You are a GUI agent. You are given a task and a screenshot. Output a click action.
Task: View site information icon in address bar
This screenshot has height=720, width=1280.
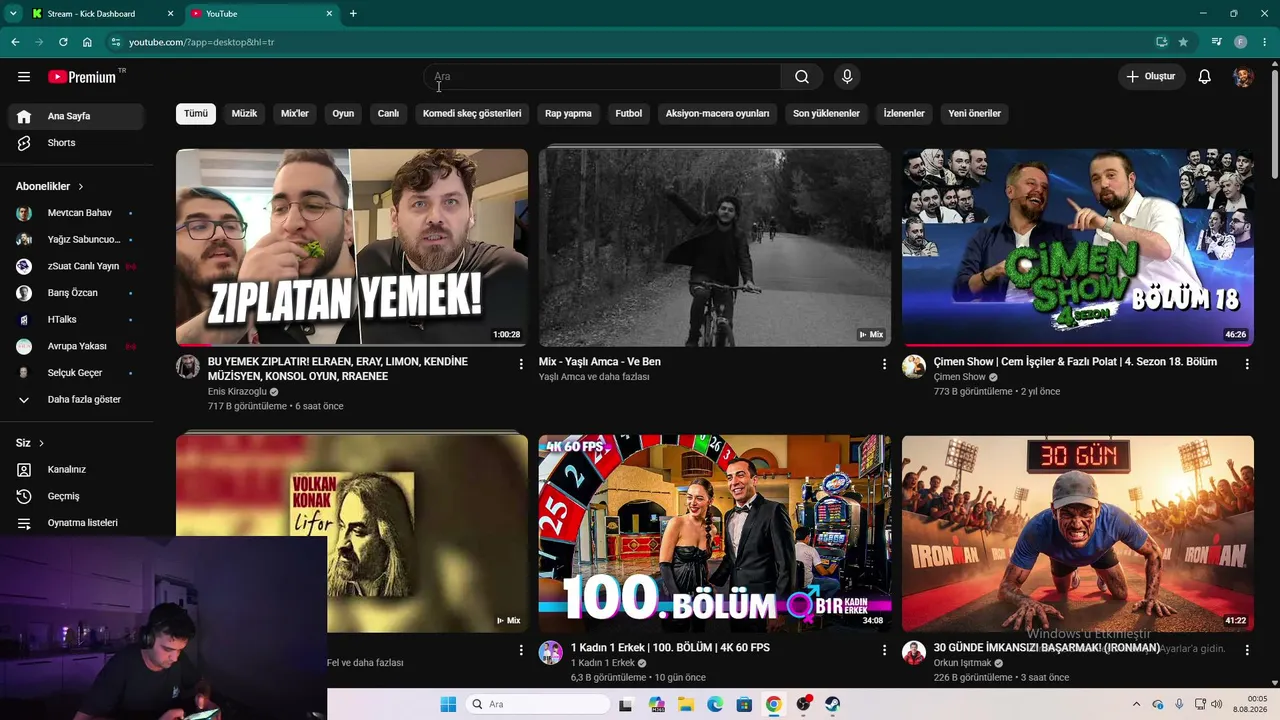click(x=116, y=42)
